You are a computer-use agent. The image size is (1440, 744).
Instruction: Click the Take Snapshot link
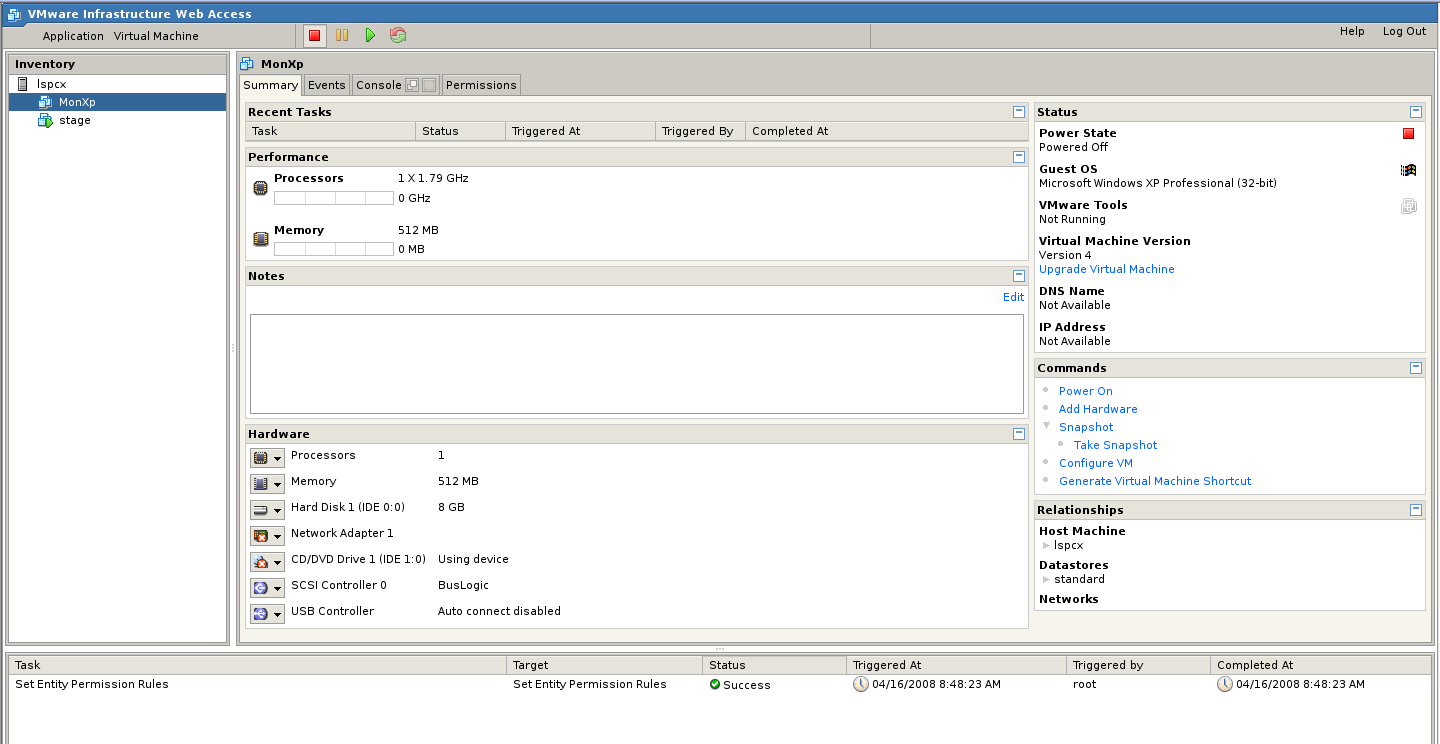pyautogui.click(x=1115, y=446)
